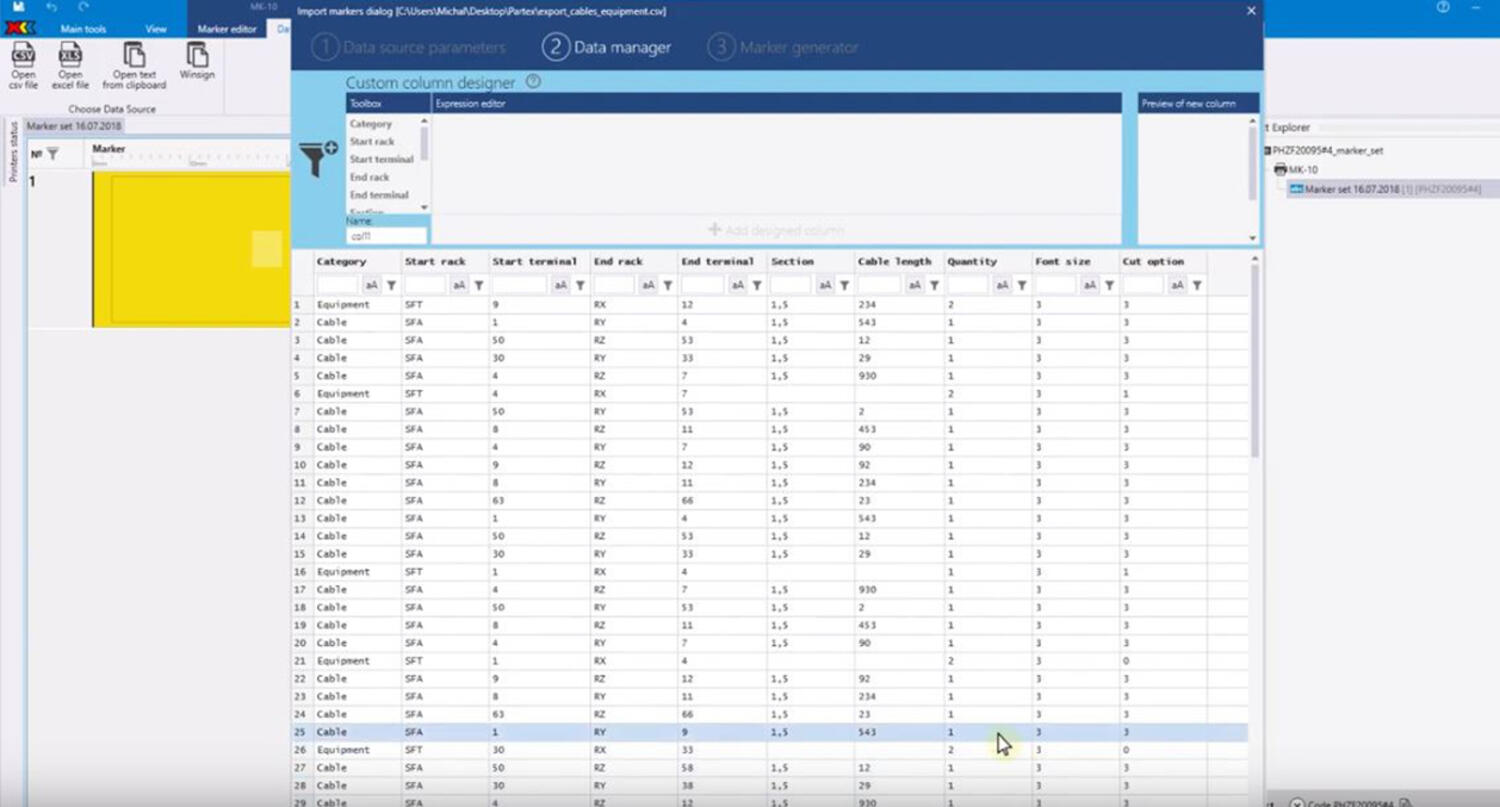The image size is (1500, 807).
Task: Toggle aA case option for Cut option
Action: click(1177, 286)
